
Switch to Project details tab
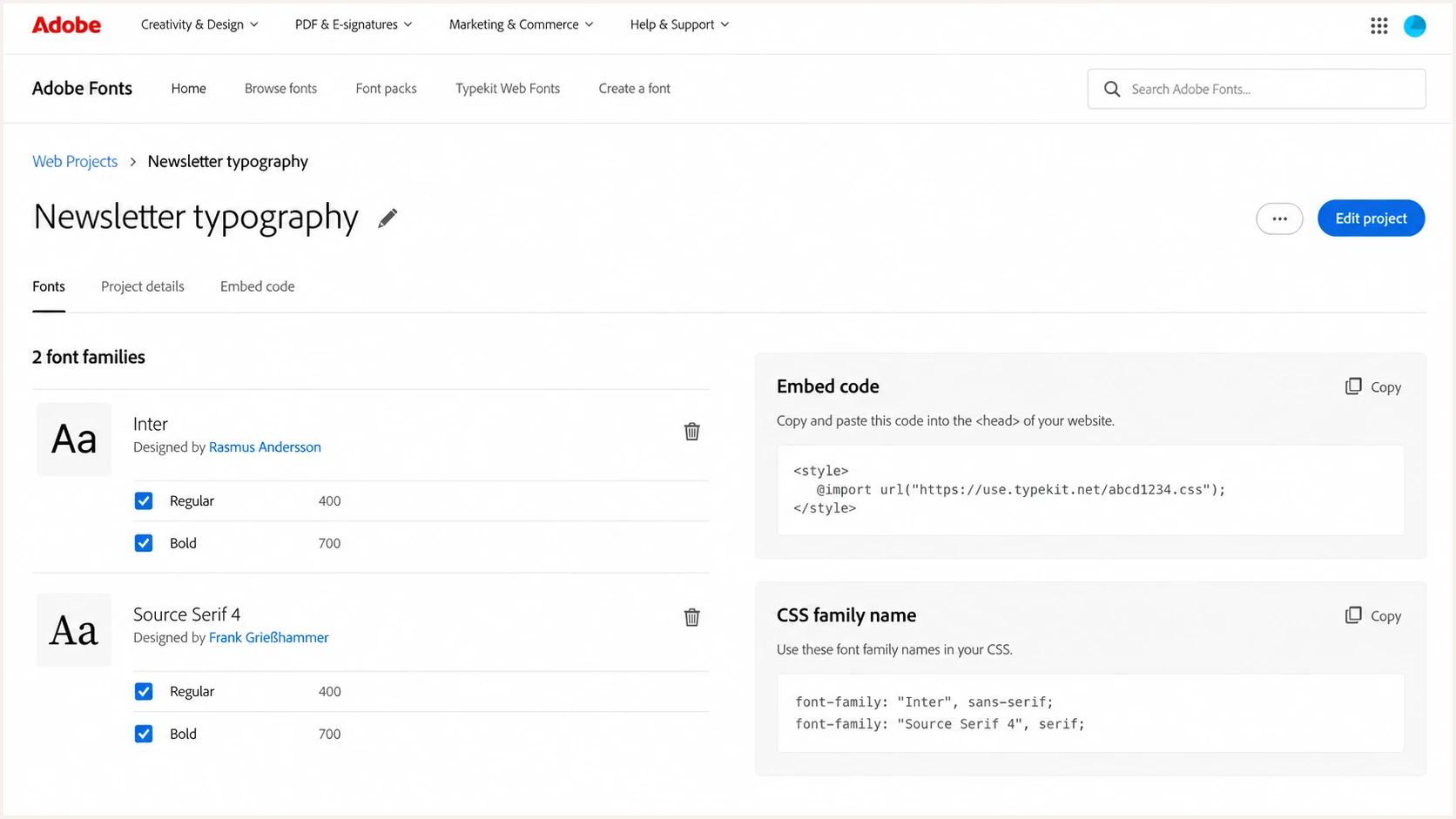143,286
